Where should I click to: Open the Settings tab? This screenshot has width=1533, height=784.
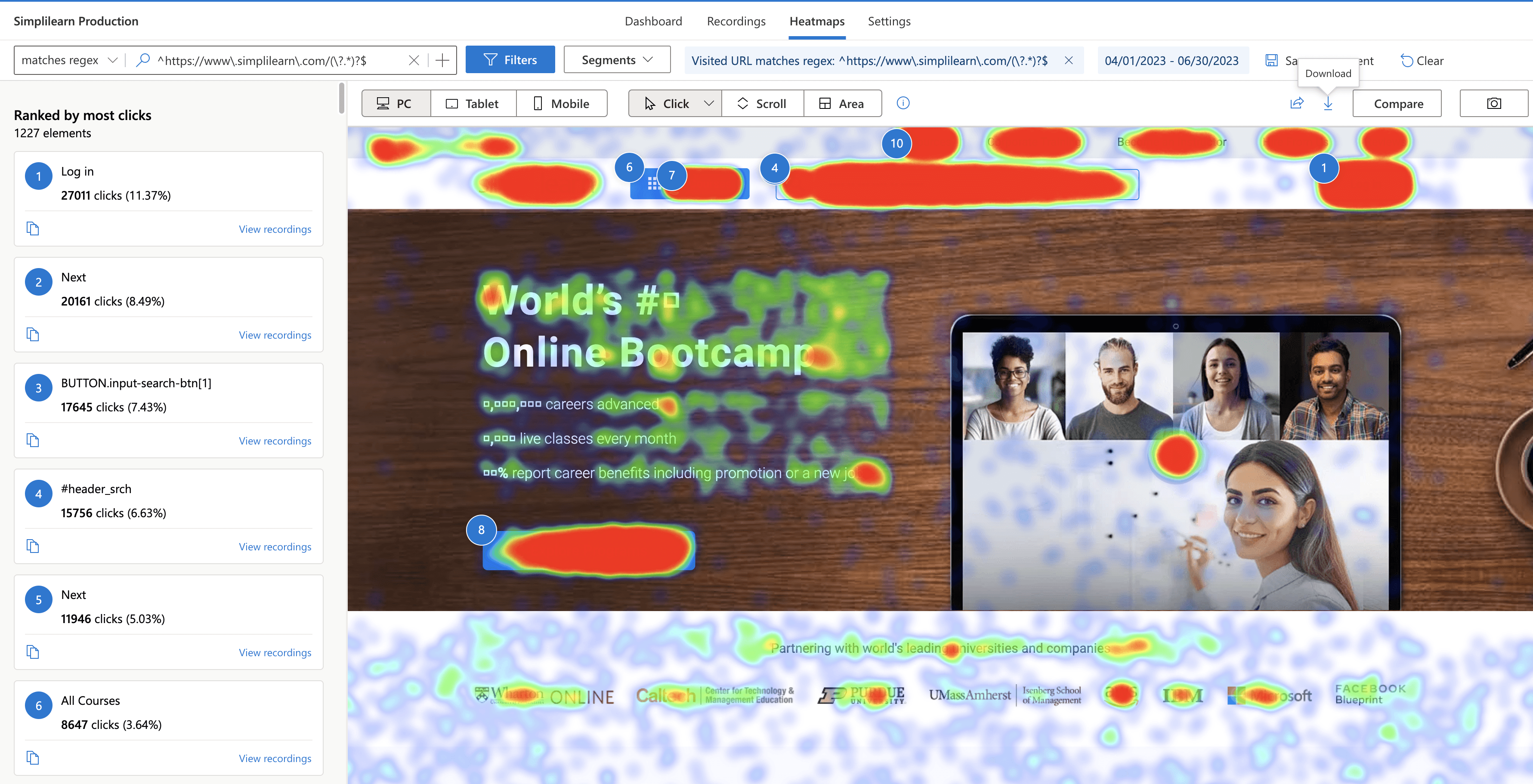(x=889, y=22)
